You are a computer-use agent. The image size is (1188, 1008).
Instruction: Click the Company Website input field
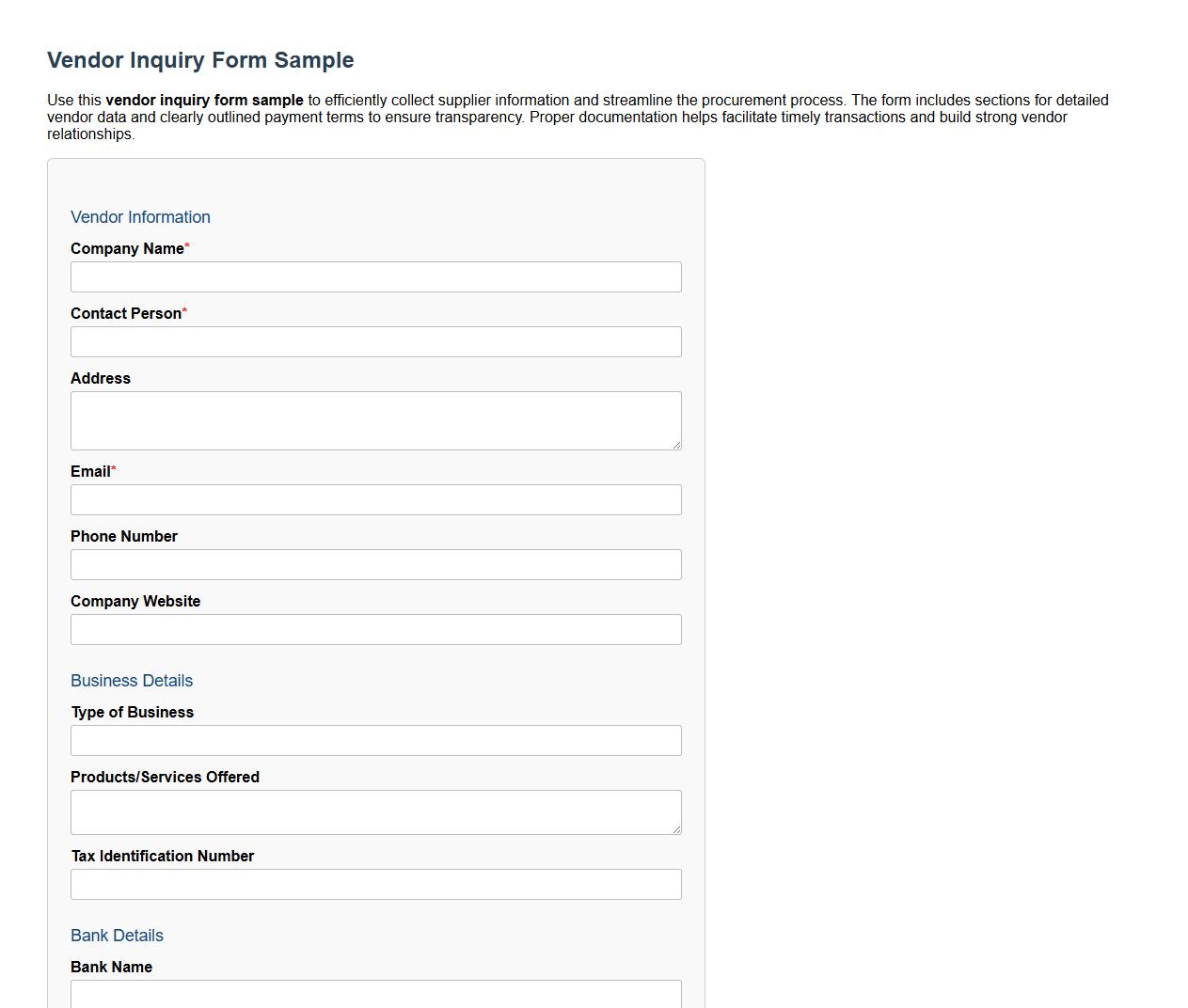[x=375, y=629]
